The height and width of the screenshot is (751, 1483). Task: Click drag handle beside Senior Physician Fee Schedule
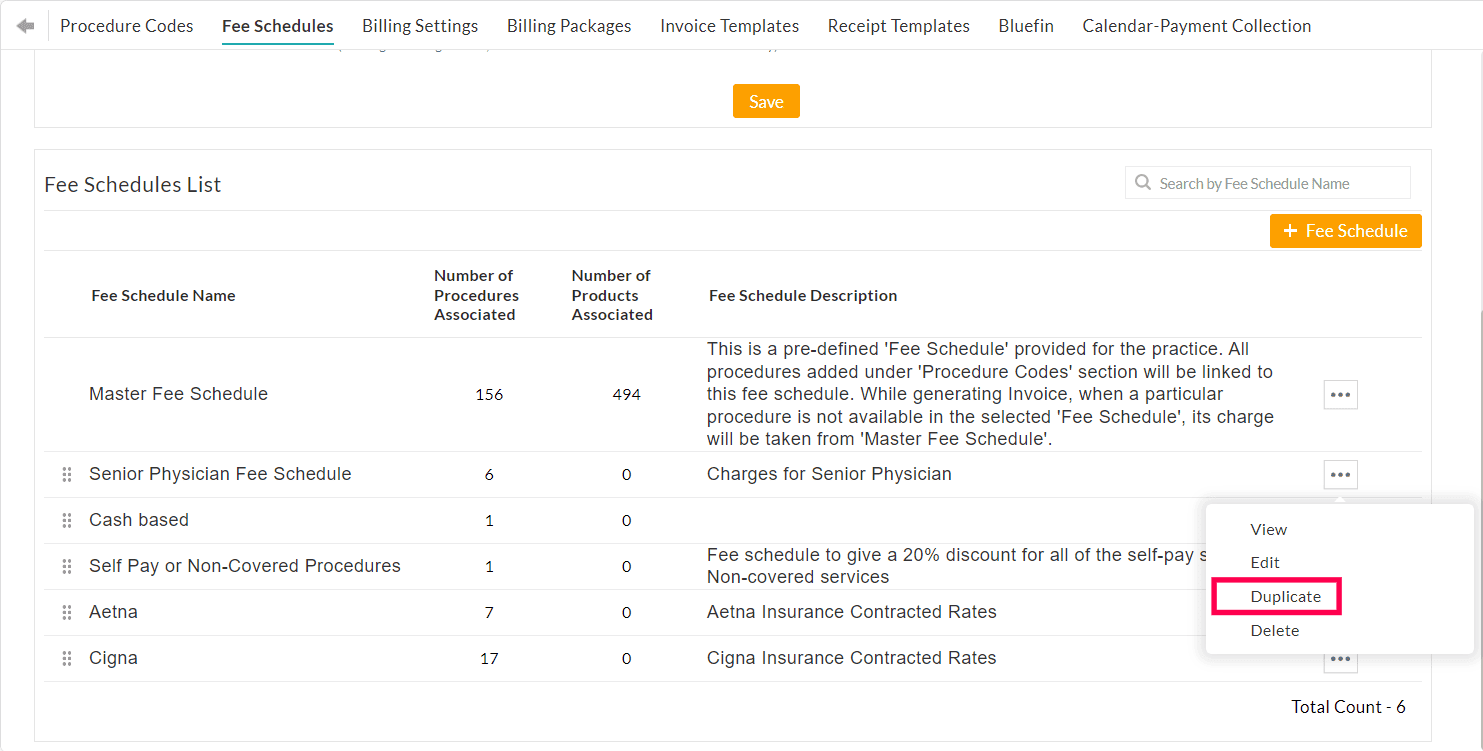click(66, 474)
